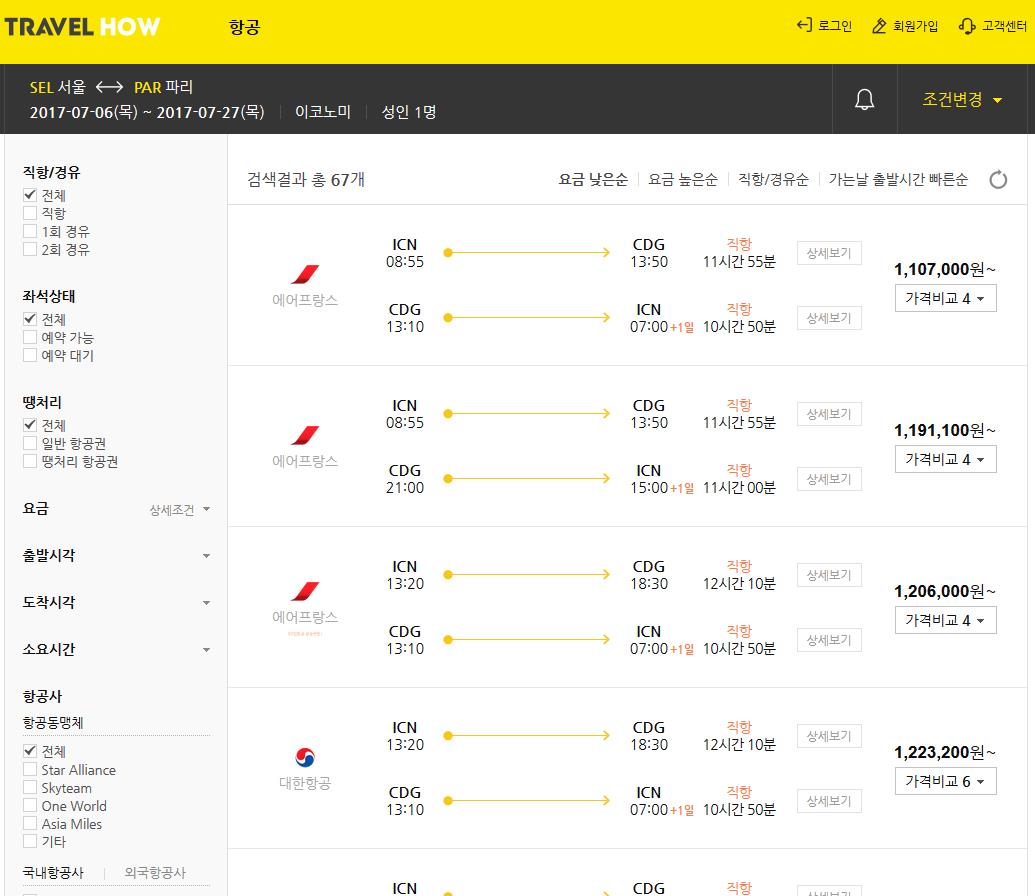The image size is (1035, 896).
Task: Click 상세보기 for the first outbound flight
Action: 829,253
